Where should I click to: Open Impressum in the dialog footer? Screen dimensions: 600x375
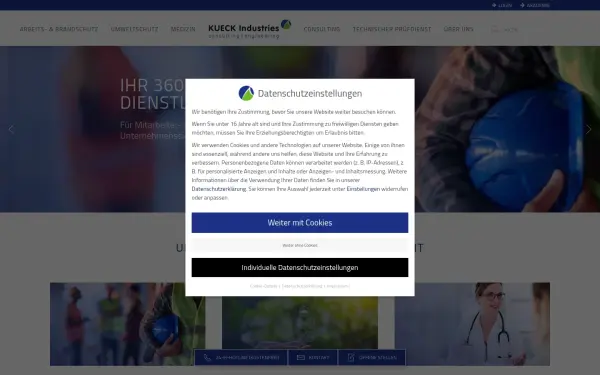click(338, 286)
